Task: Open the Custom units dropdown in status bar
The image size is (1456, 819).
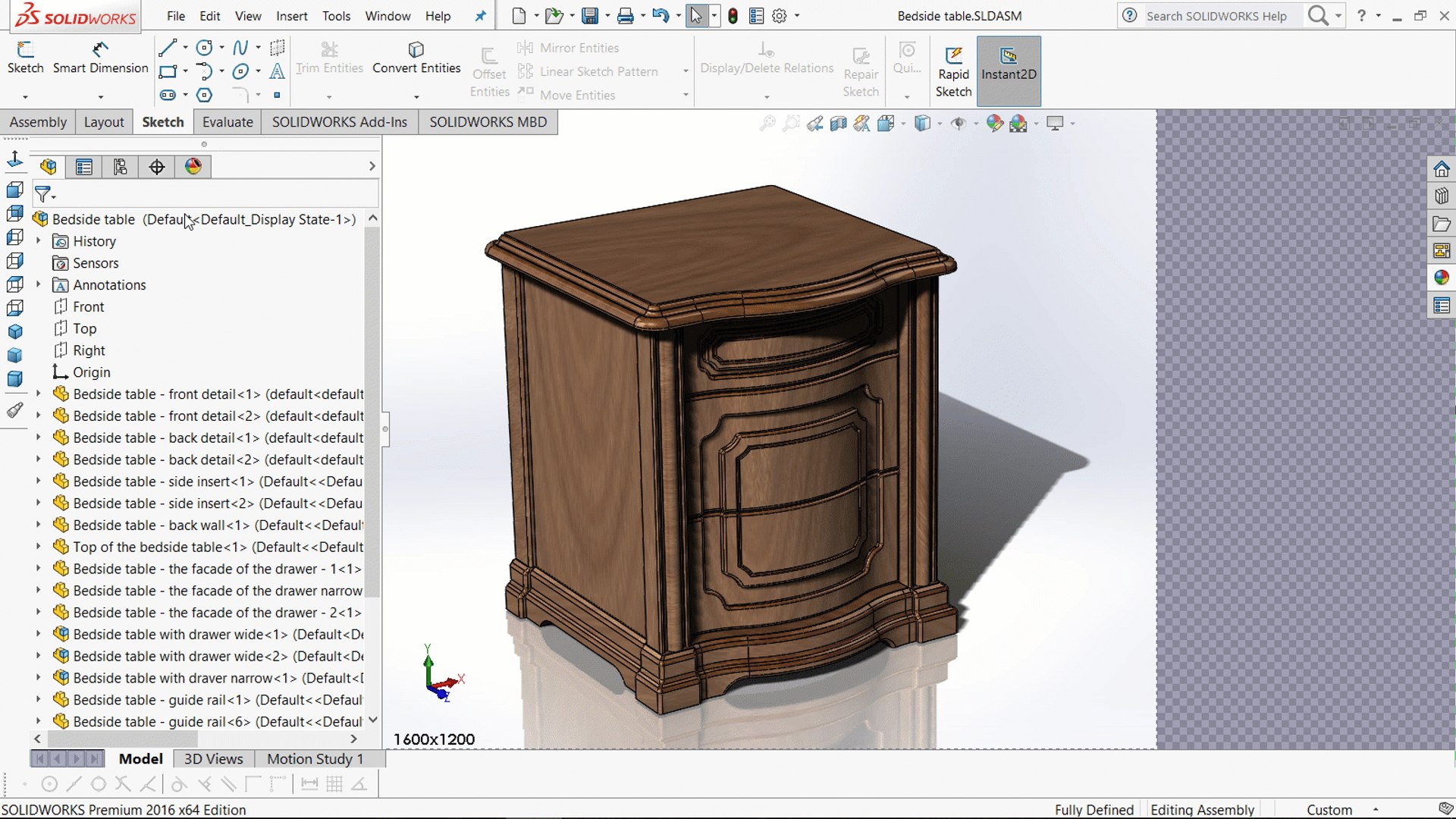Action: click(x=1376, y=810)
